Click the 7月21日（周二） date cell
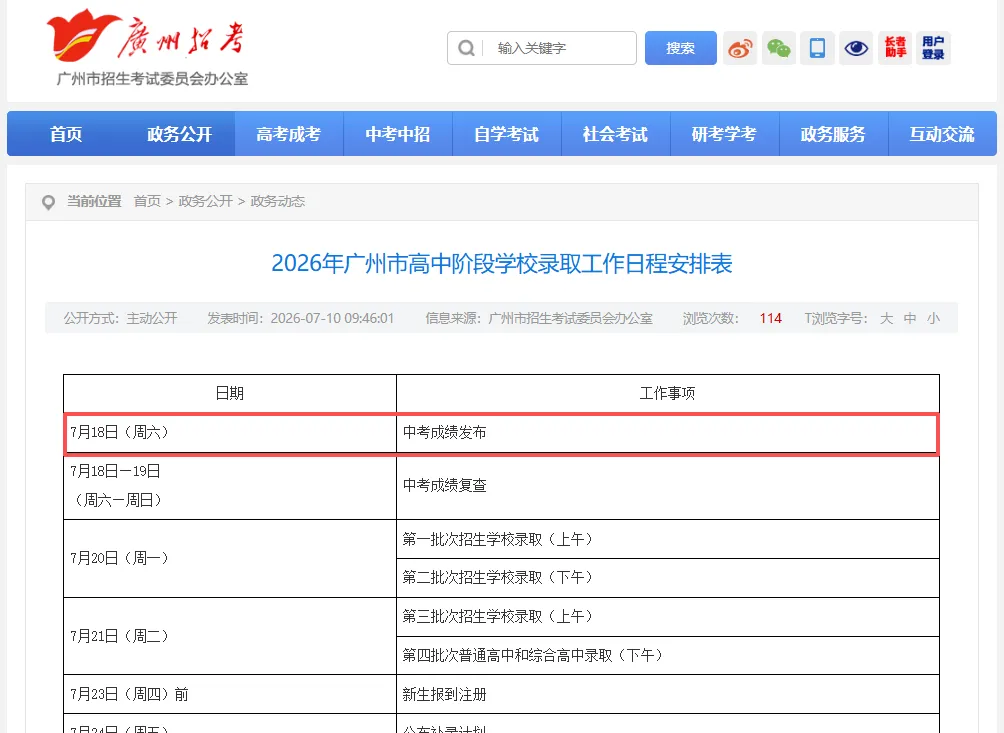Screen dimensions: 1004x733 coord(230,636)
